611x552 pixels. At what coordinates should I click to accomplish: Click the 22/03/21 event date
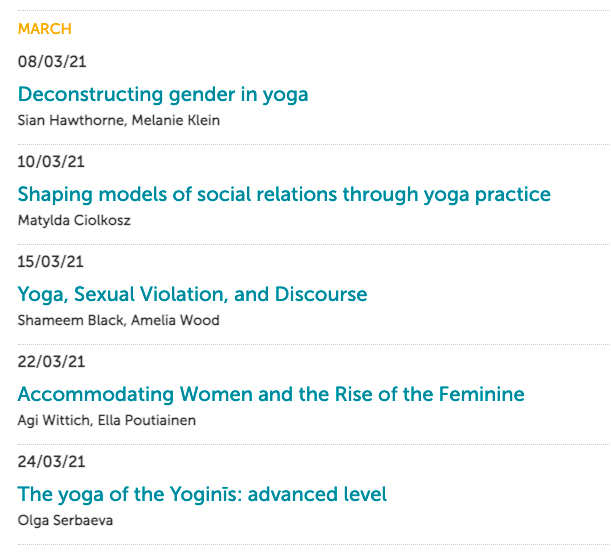tap(51, 362)
